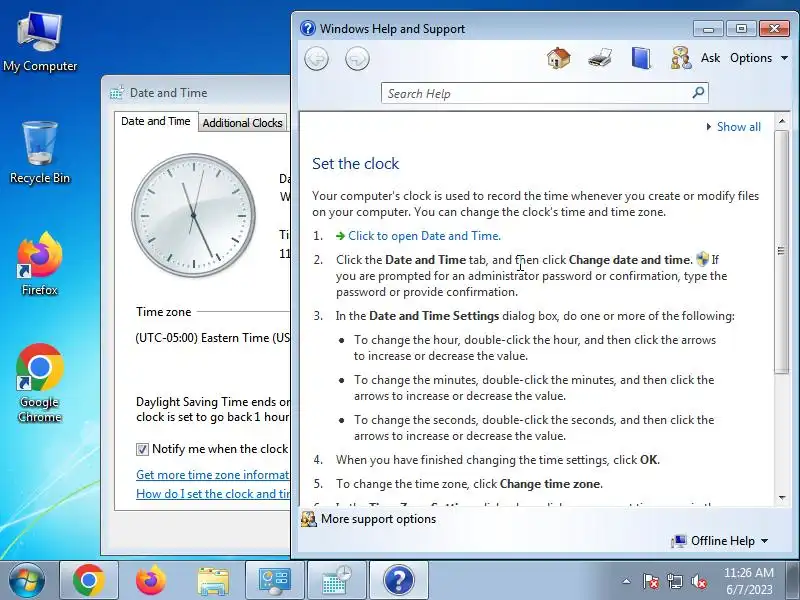Screen dimensions: 800x600
Task: Switch to the Additional Clocks tab
Action: (x=242, y=123)
